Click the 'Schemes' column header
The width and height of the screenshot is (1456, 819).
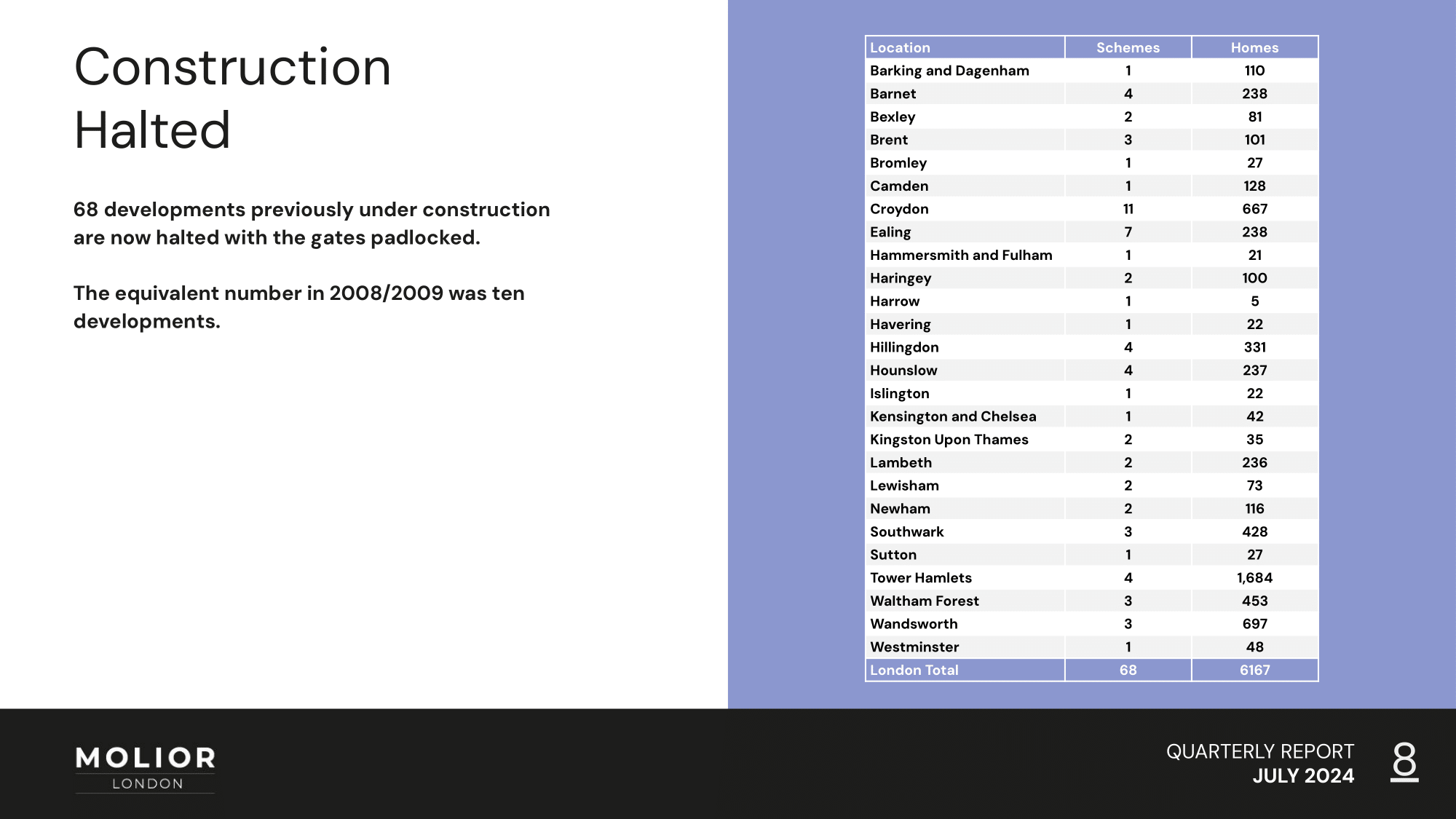click(x=1128, y=47)
